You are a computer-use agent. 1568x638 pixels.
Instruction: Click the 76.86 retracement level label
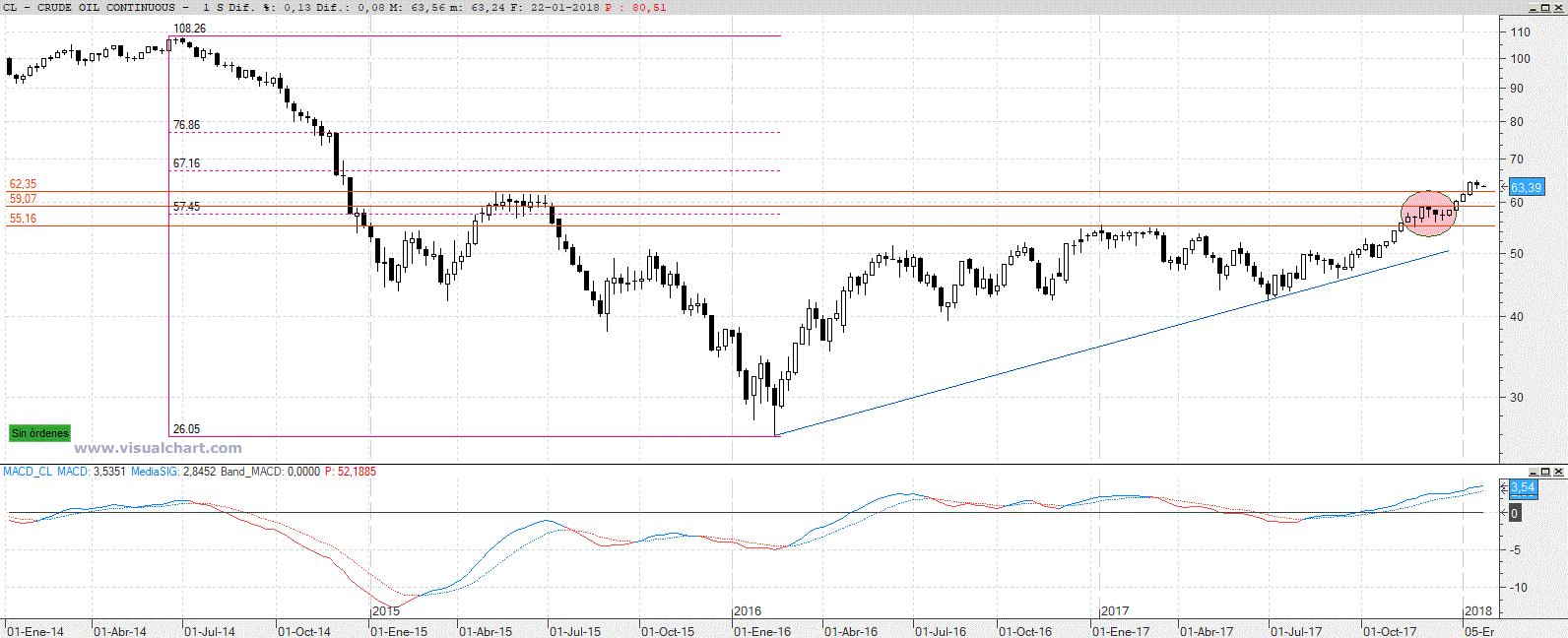click(x=186, y=125)
